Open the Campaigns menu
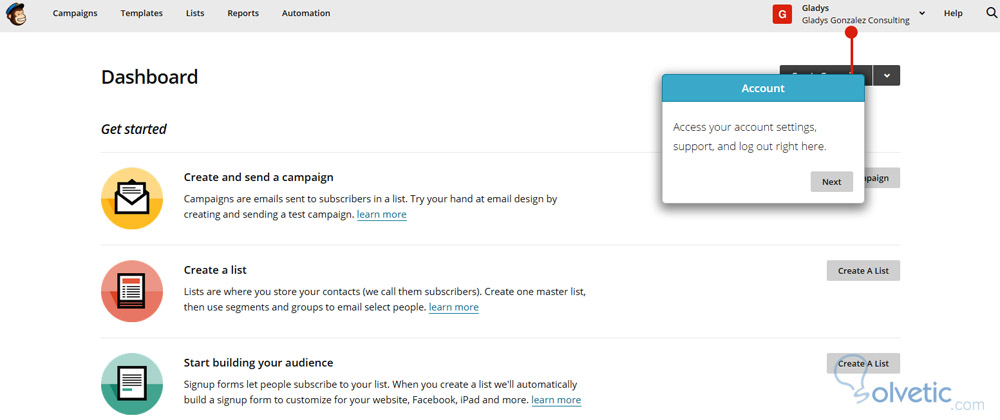 pos(75,14)
